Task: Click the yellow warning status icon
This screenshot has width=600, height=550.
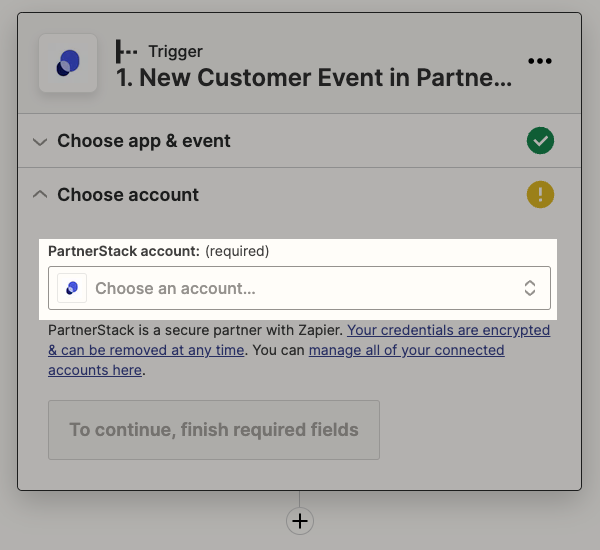Action: click(x=540, y=195)
